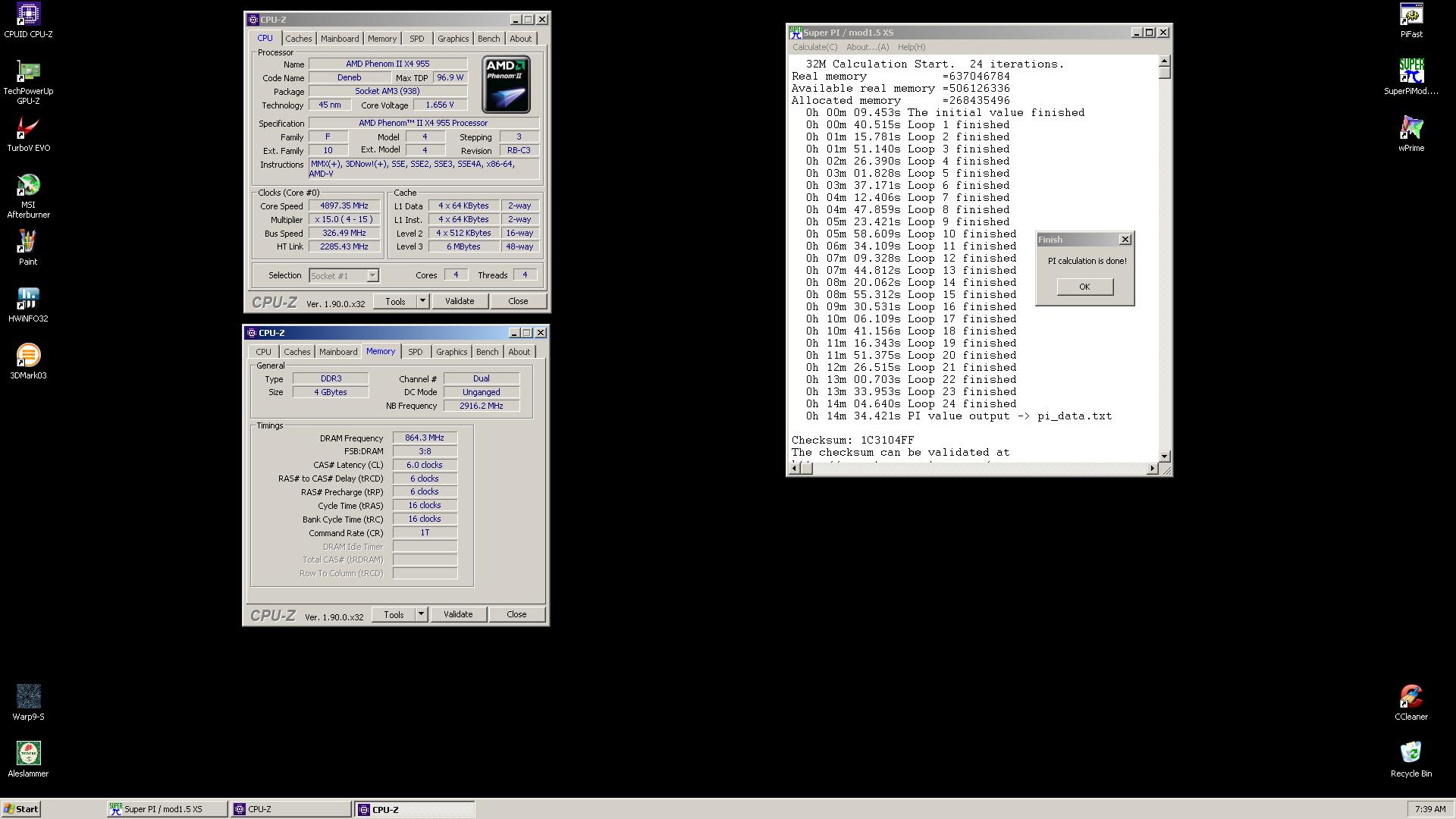The image size is (1456, 819).
Task: Expand the Socket #1 selection dropdown
Action: (x=372, y=276)
